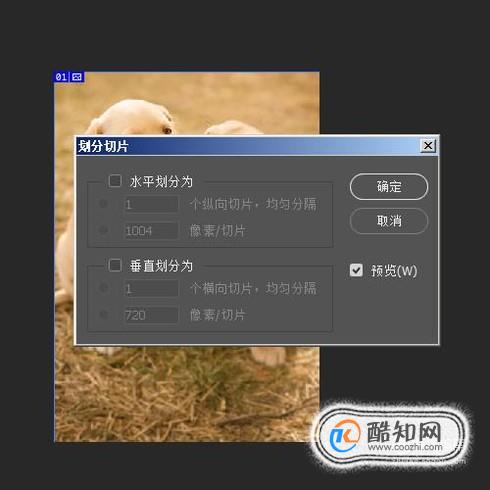490x490 pixels.
Task: Select the 个横向切片 均匀分隔 radio button
Action: (x=104, y=288)
